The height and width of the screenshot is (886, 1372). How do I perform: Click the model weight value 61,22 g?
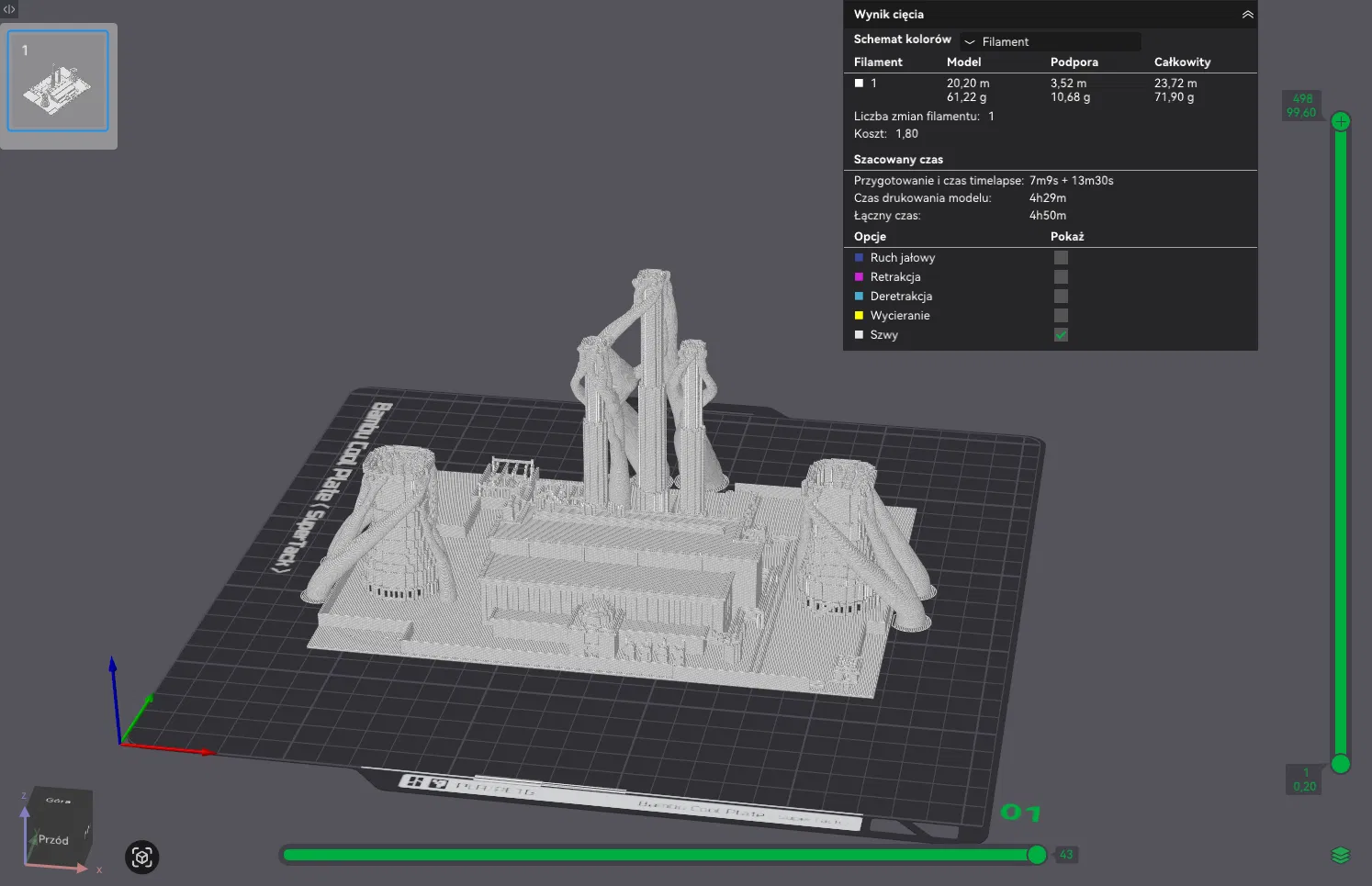coord(967,97)
